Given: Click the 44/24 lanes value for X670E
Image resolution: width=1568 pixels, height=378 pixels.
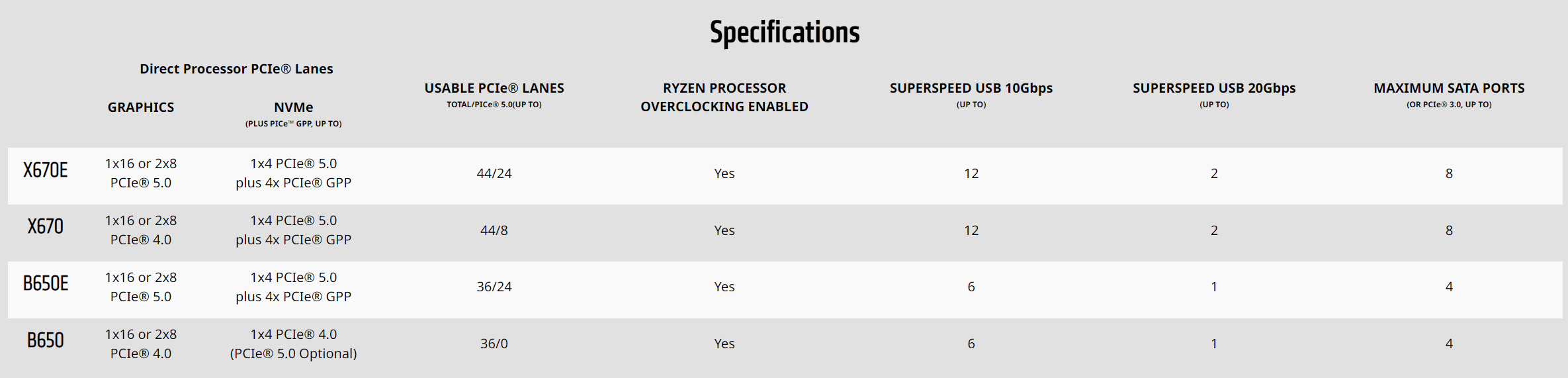Looking at the screenshot, I should click(494, 173).
